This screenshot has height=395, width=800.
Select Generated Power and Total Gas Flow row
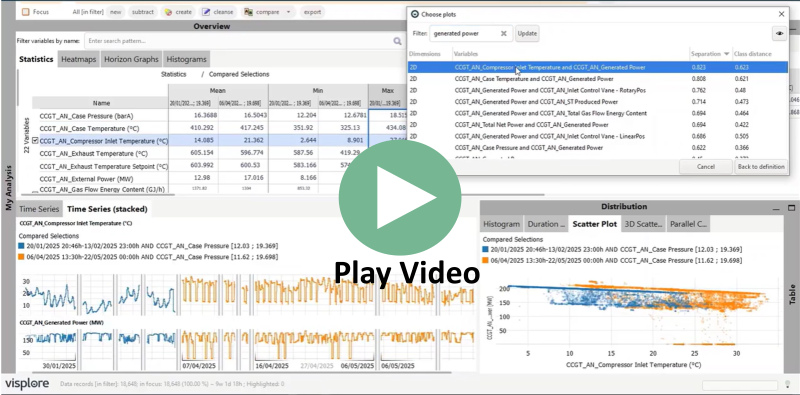598,113
